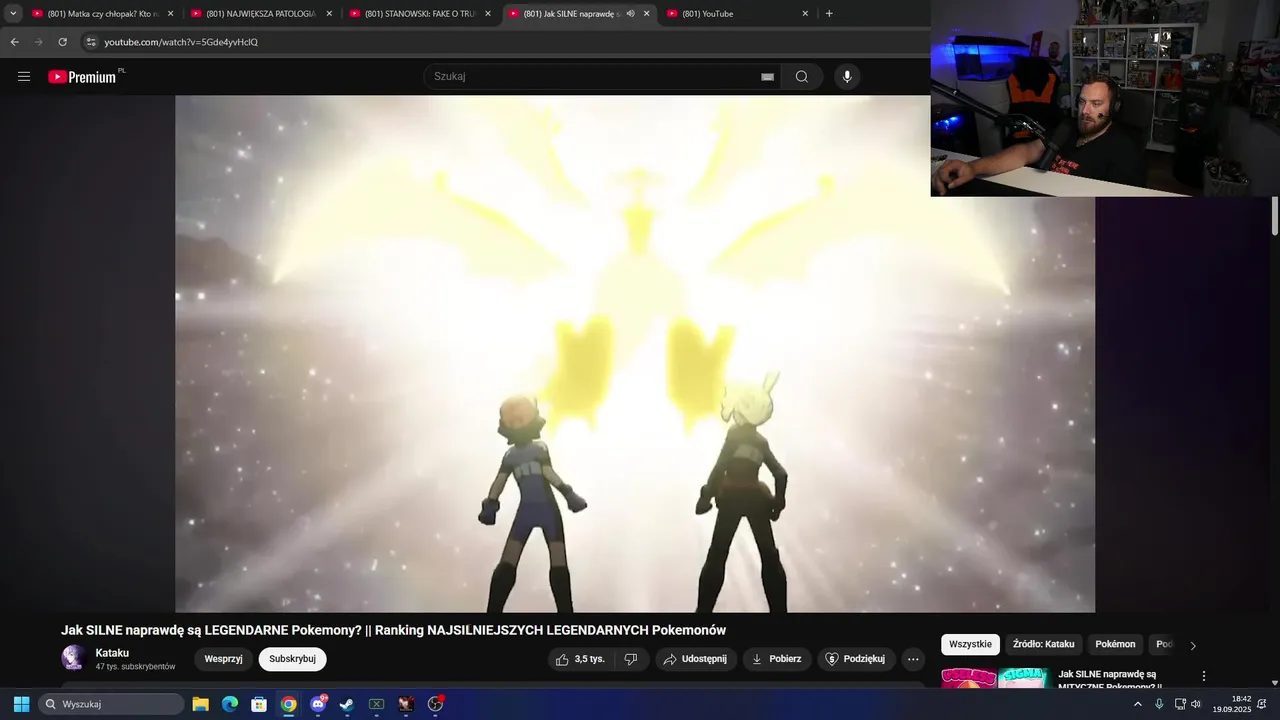Click the Pobierz download button
The width and height of the screenshot is (1280, 720).
coord(776,659)
